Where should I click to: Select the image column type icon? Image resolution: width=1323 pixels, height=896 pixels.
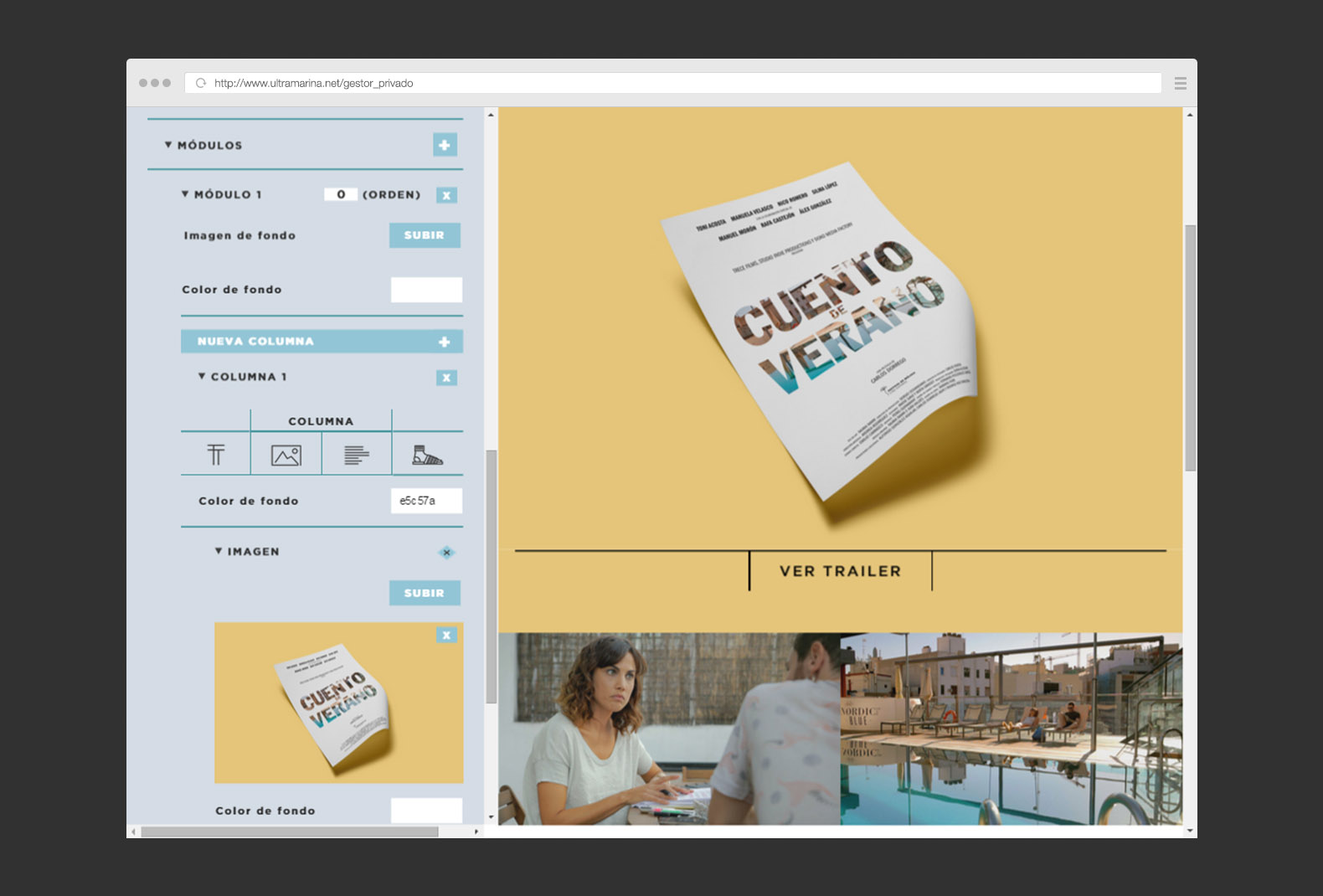click(286, 455)
